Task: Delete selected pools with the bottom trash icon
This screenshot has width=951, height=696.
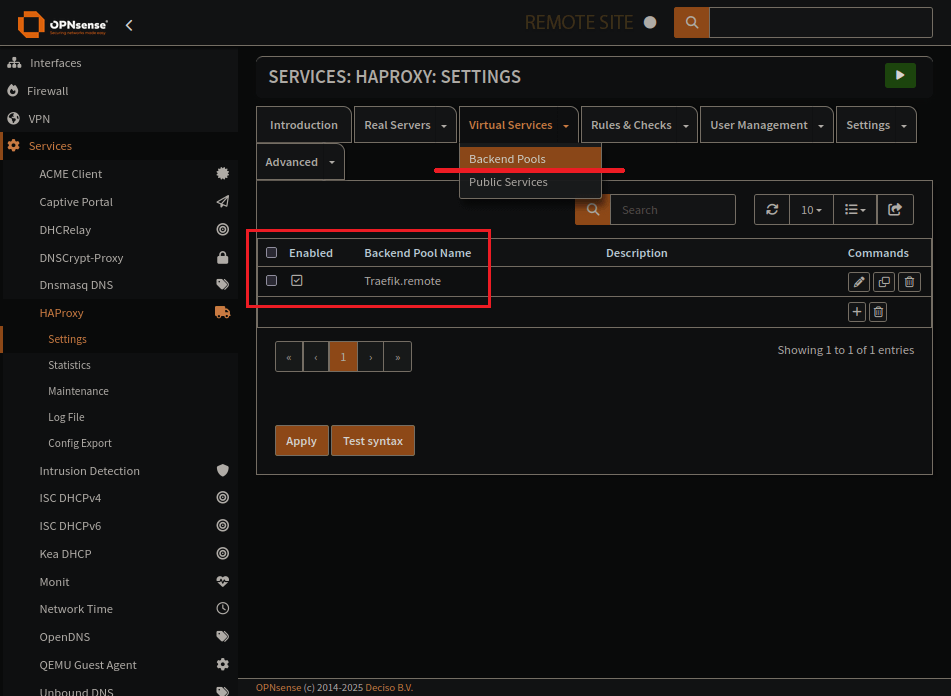Action: 878,312
